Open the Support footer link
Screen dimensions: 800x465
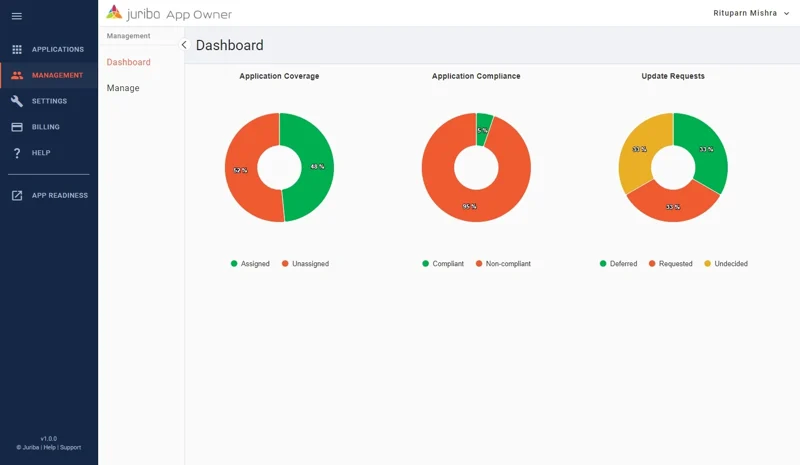(x=70, y=447)
